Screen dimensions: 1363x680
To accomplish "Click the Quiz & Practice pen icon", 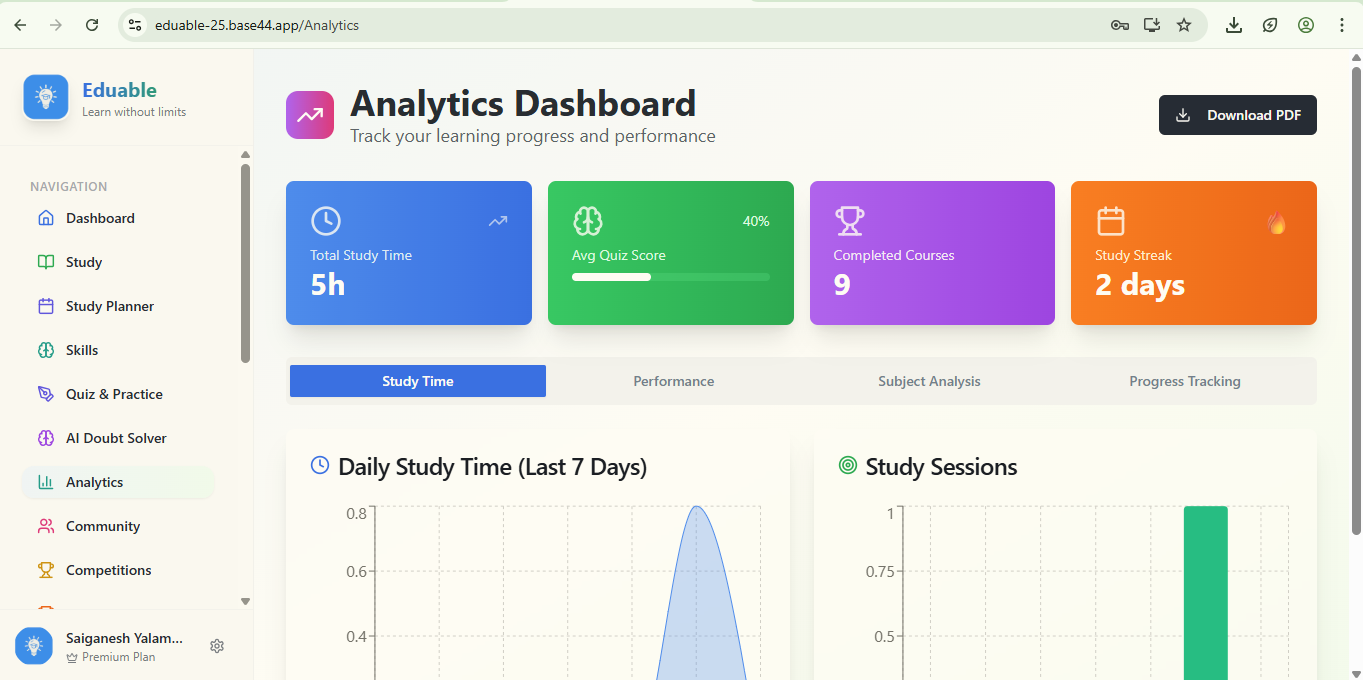I will tap(46, 394).
